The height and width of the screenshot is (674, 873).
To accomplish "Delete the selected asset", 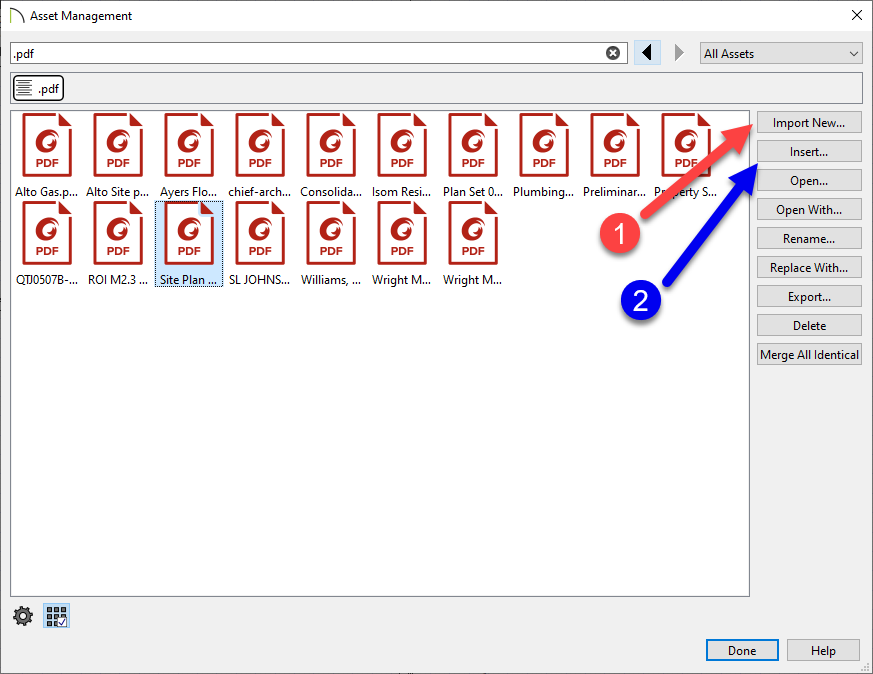I will tap(809, 326).
